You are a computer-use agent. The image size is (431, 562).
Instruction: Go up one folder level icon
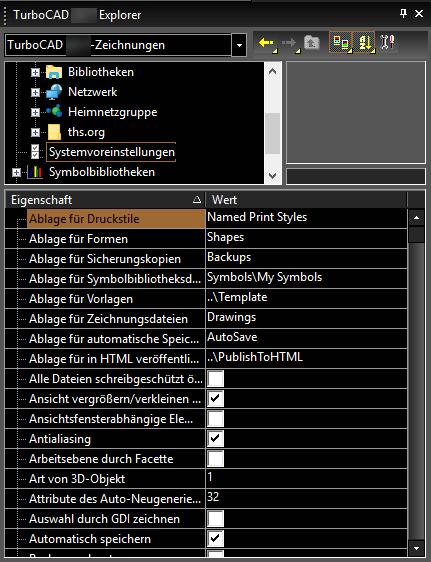pyautogui.click(x=312, y=43)
